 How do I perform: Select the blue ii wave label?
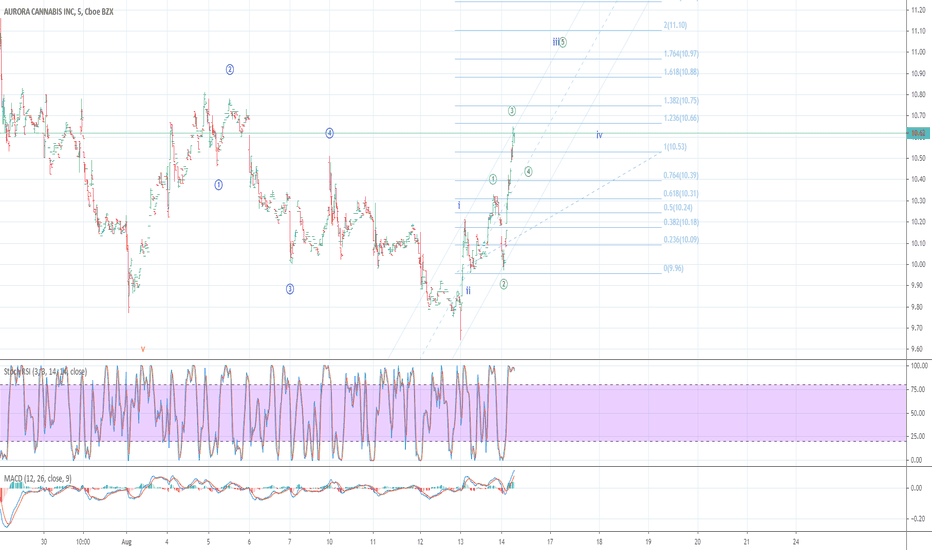pyautogui.click(x=468, y=290)
